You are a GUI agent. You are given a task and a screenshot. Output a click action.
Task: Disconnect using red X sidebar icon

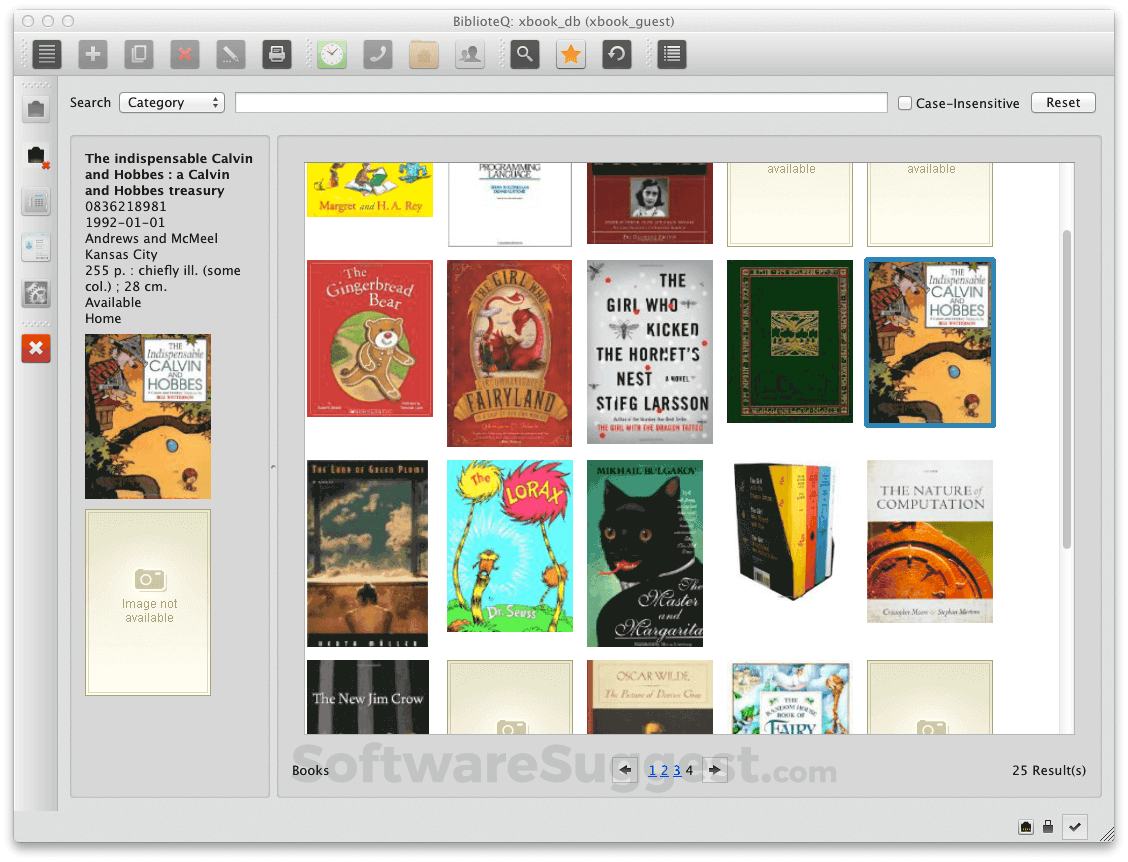point(36,348)
